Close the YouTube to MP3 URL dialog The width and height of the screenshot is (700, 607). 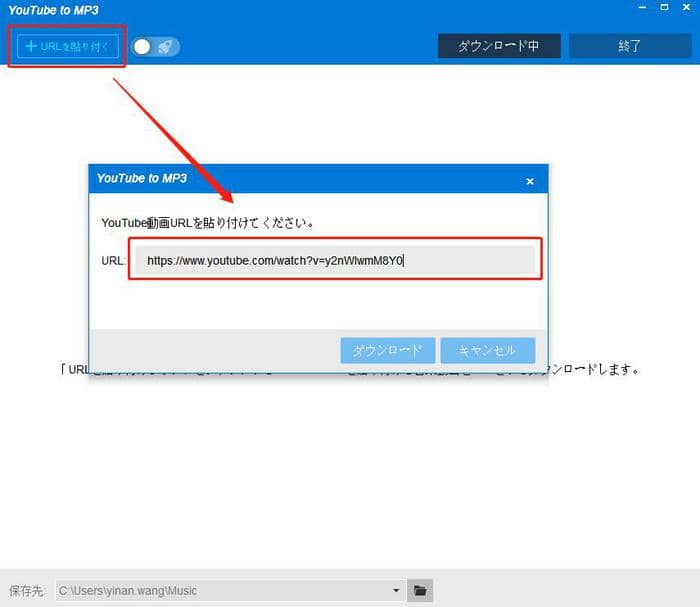[530, 181]
